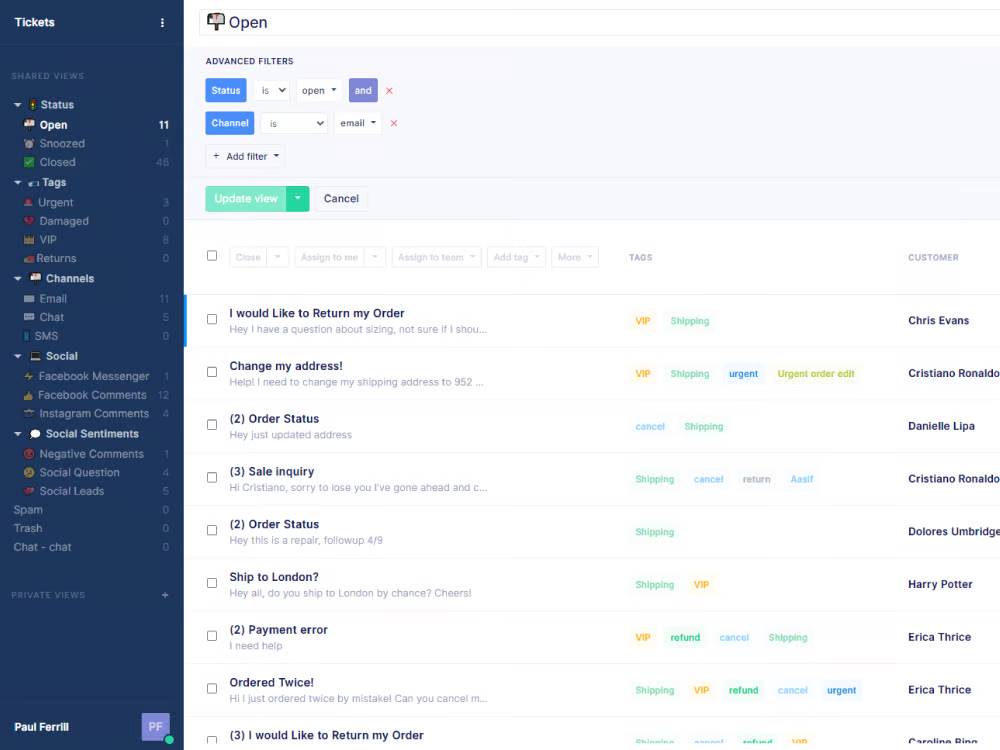Click the Urgent tag icon in sidebar

tap(28, 202)
